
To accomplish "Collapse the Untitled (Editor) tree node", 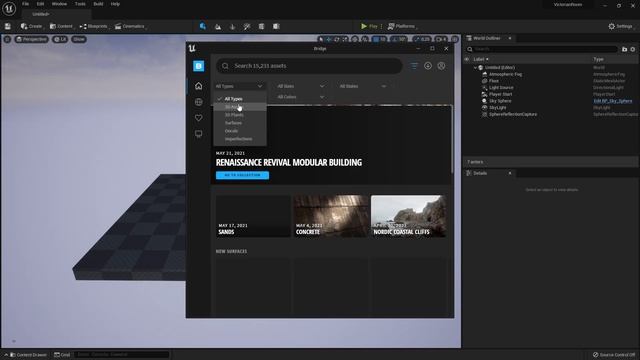I will 475,68.
